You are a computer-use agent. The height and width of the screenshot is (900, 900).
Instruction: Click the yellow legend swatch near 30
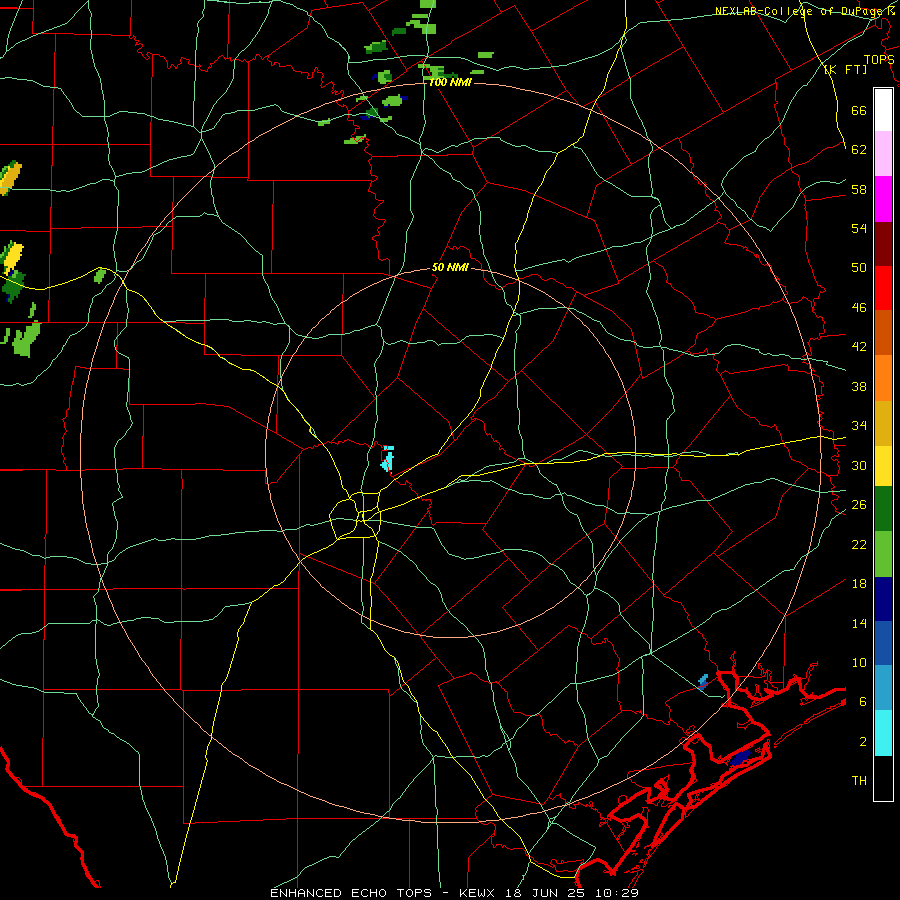[x=883, y=465]
